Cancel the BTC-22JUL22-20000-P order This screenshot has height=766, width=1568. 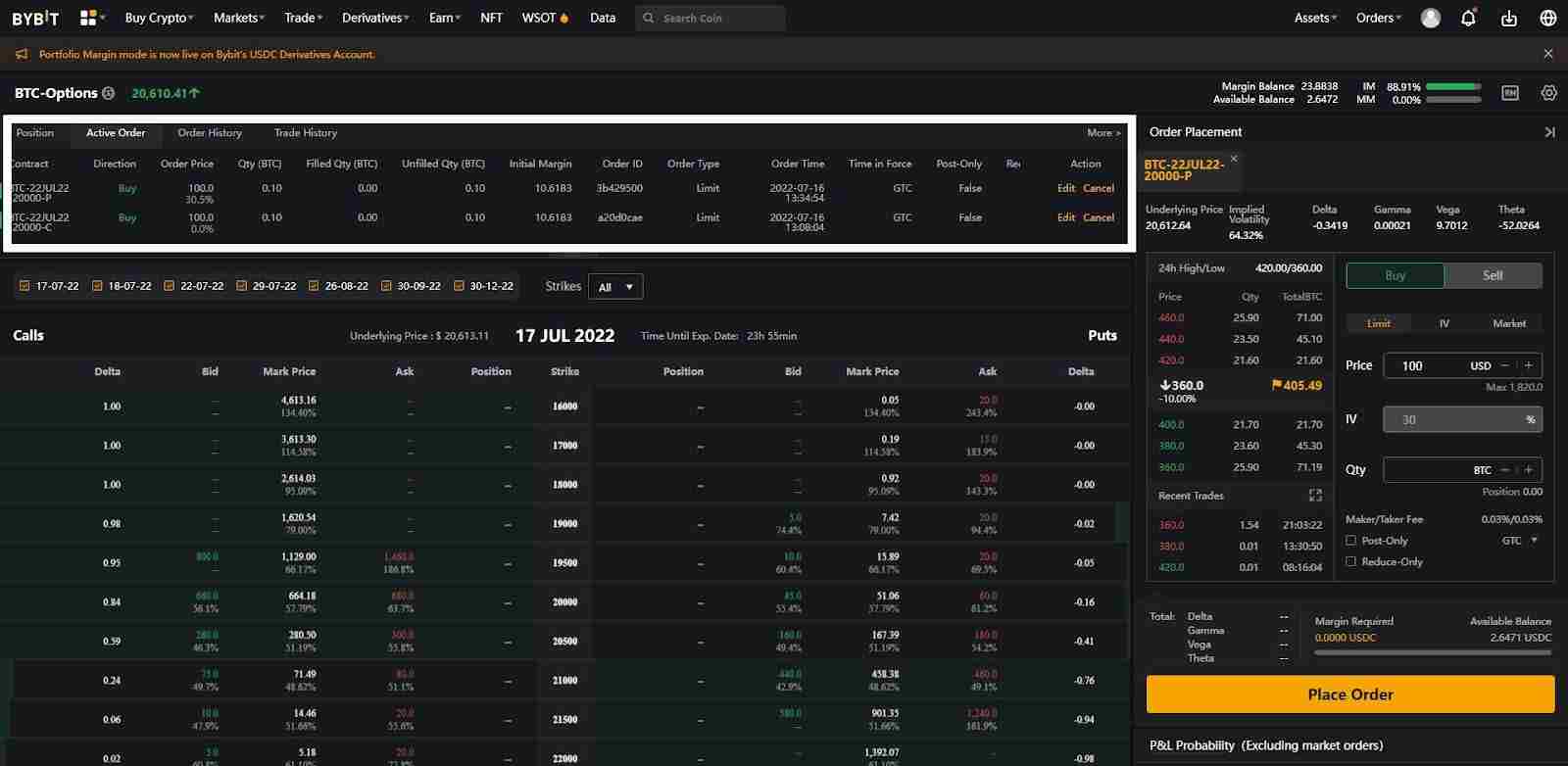point(1099,188)
